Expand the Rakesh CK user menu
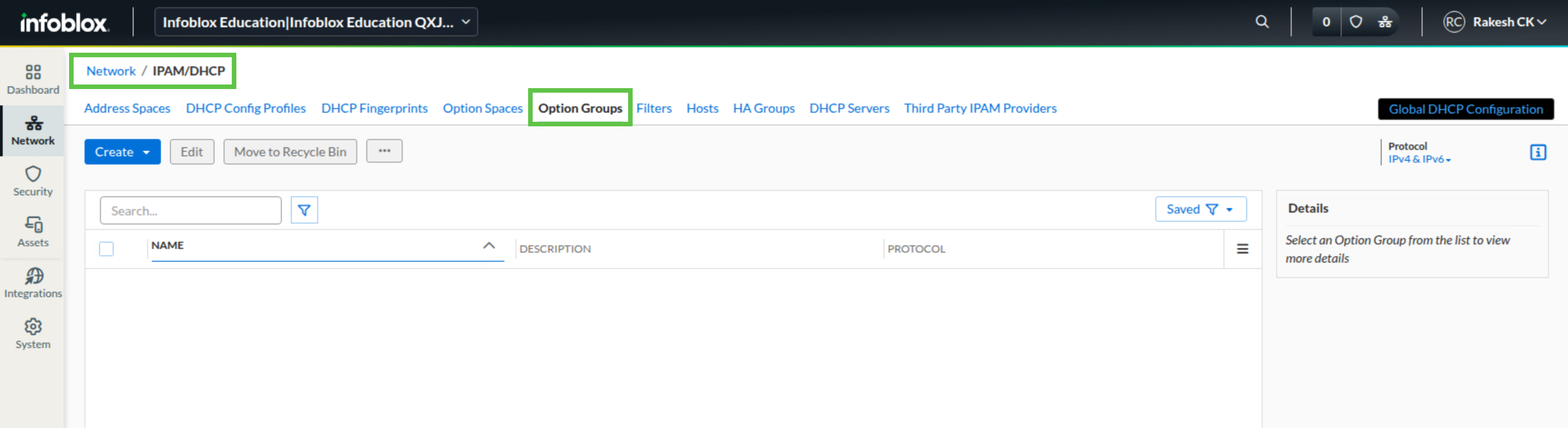 pos(1509,22)
